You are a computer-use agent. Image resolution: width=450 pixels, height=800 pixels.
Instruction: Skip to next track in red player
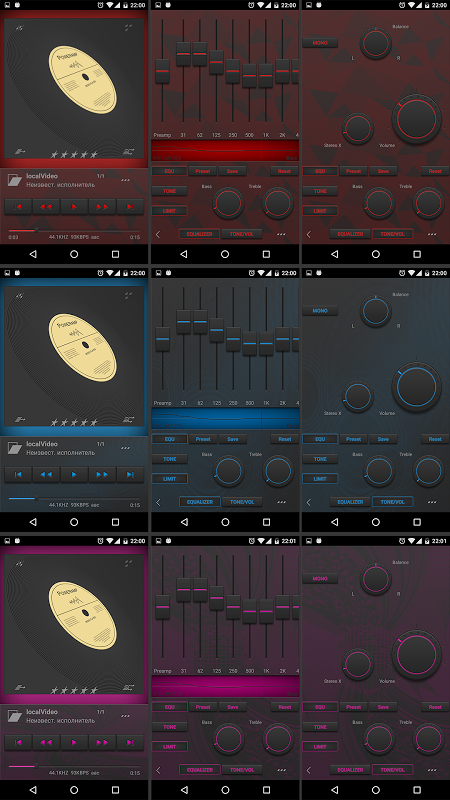point(130,207)
